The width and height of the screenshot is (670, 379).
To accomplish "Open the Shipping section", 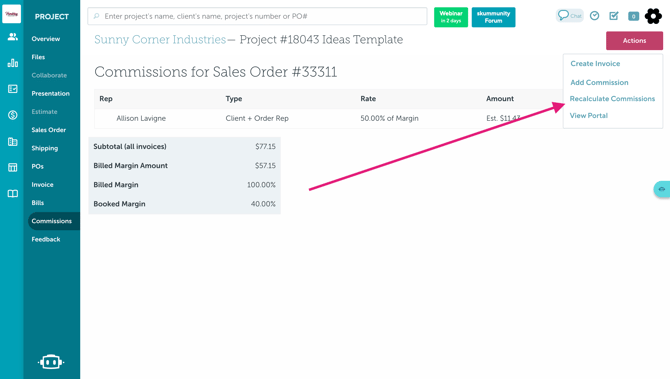I will pos(44,148).
